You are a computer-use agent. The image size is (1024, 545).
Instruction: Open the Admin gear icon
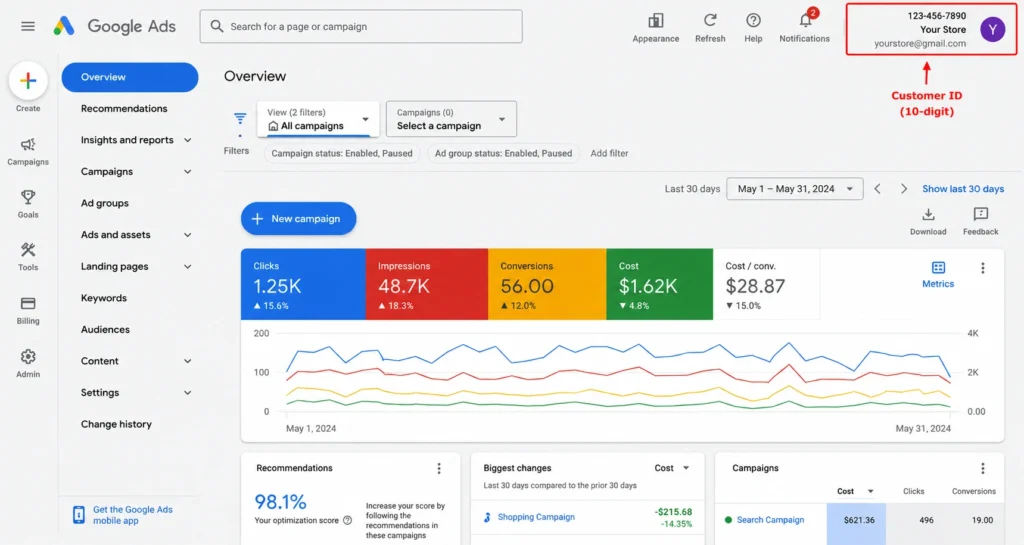point(28,356)
